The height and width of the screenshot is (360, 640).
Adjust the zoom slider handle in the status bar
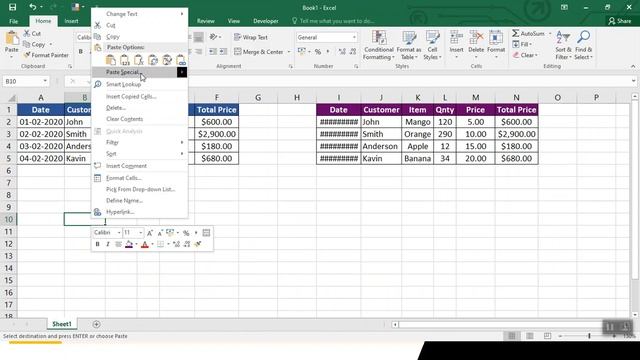coord(589,336)
